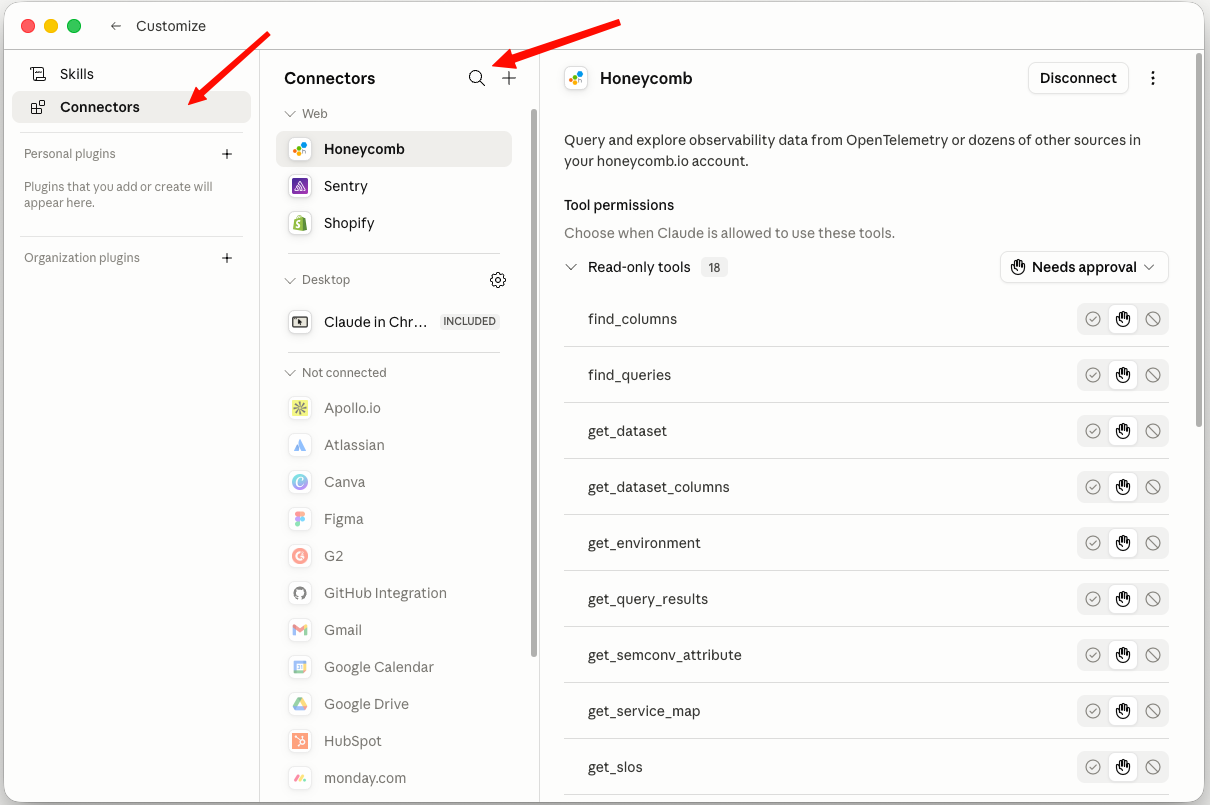Click the get_service_map tool name
Viewport: 1210px width, 805px height.
coord(644,711)
